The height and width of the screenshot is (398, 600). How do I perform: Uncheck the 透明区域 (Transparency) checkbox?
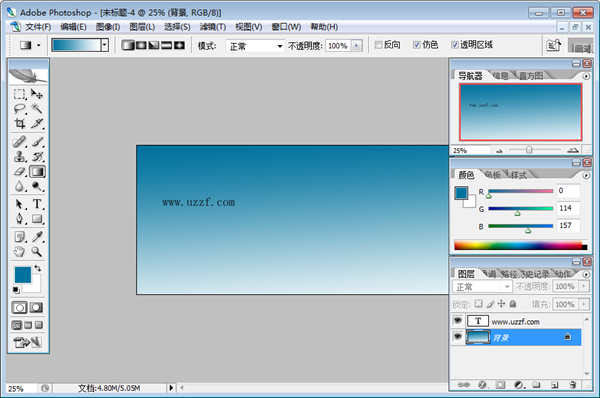tap(455, 45)
